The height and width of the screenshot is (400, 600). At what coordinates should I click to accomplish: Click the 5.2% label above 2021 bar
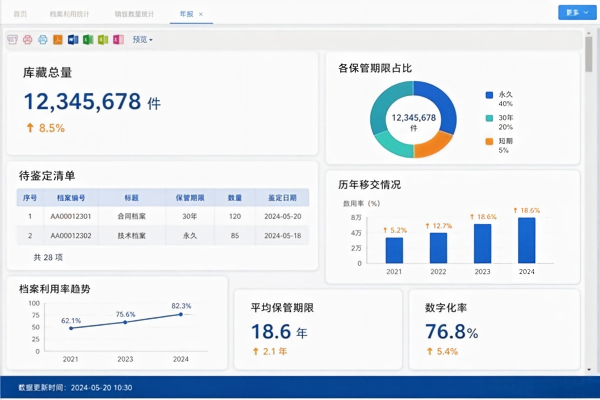pos(395,230)
